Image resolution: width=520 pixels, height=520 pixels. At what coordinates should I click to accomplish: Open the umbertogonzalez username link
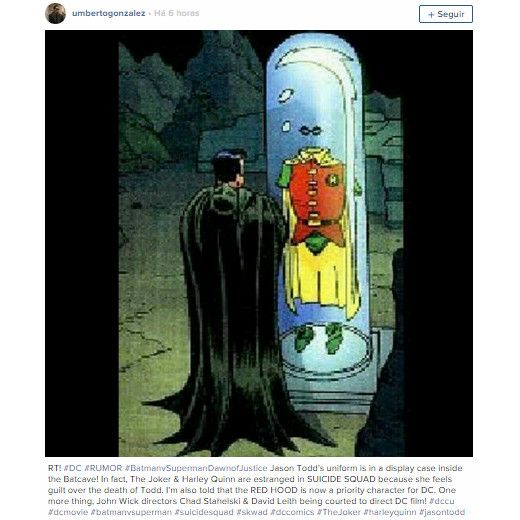point(108,13)
